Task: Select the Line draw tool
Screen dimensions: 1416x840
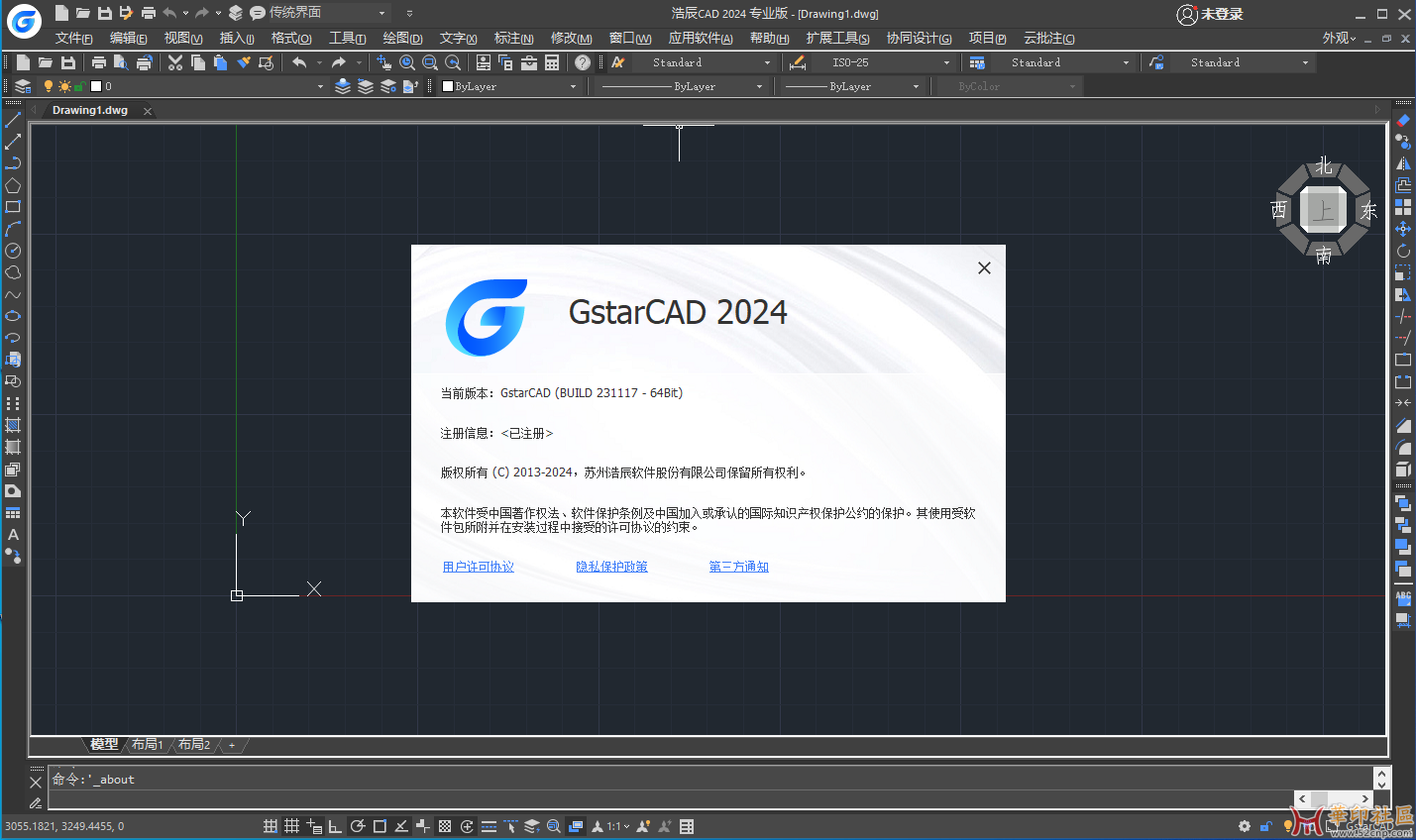Action: click(x=13, y=120)
